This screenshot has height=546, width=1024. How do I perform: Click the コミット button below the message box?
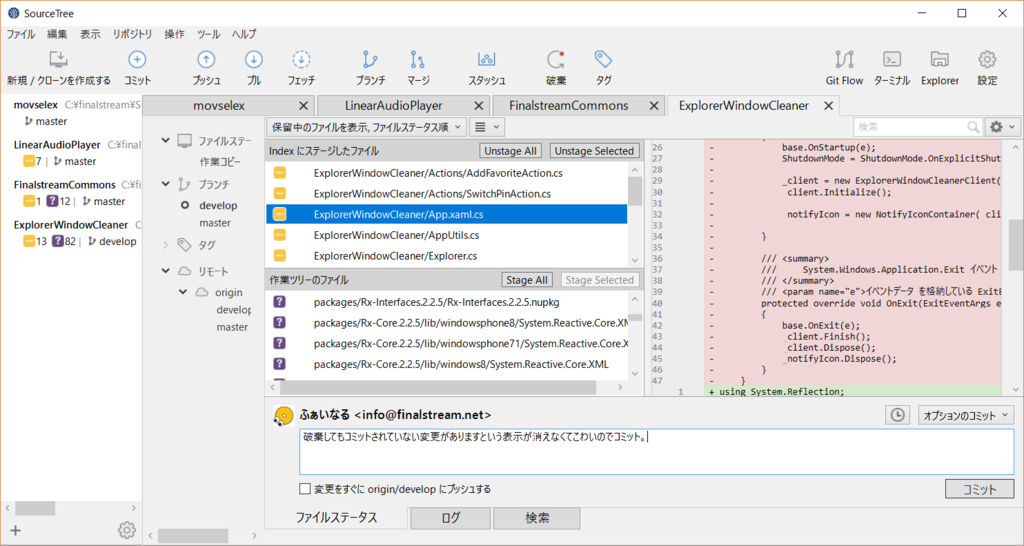(x=980, y=489)
